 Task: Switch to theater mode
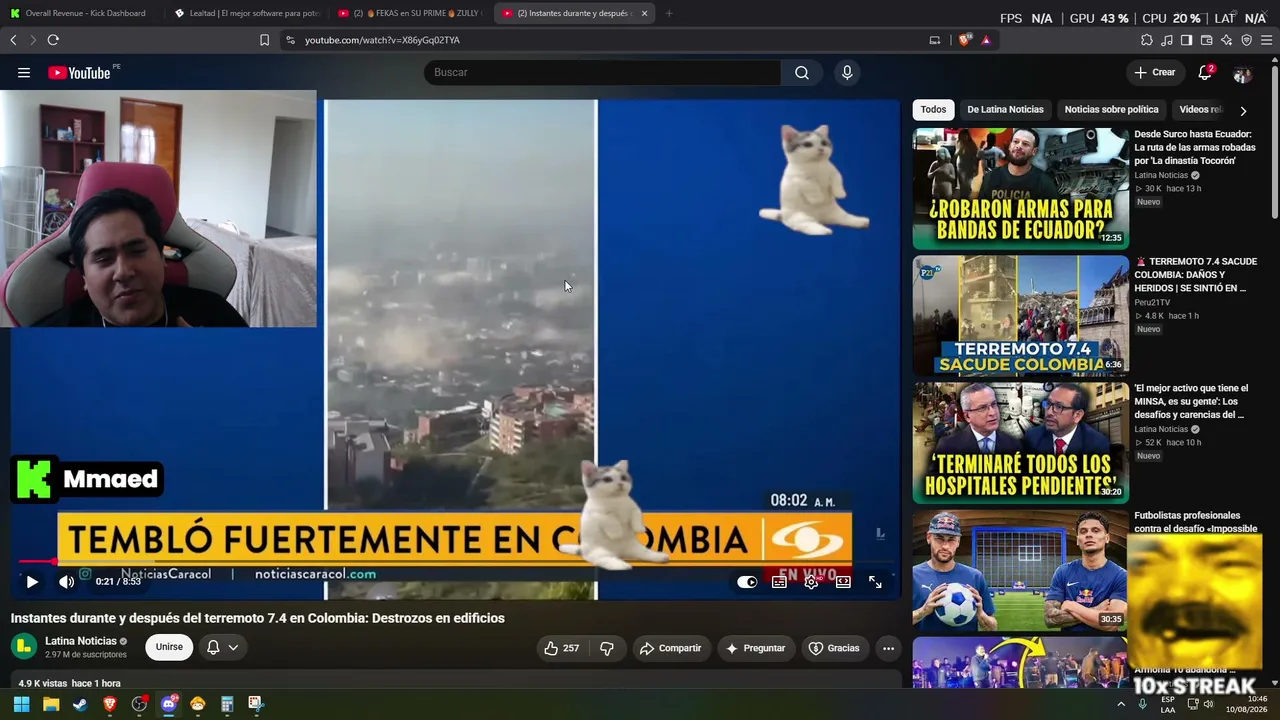pos(843,582)
